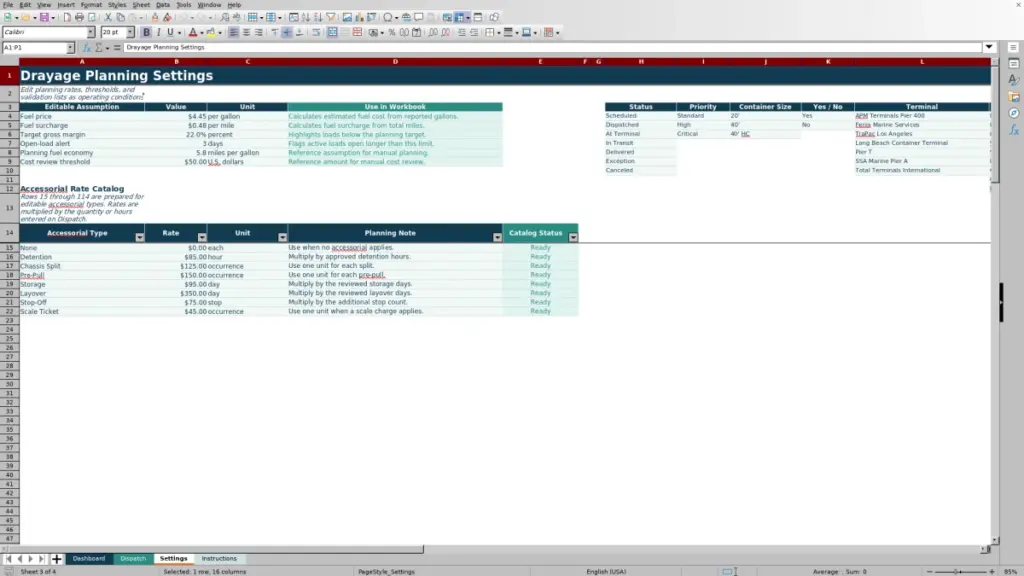Click the Format as Percent icon
Image resolution: width=1024 pixels, height=576 pixels.
(392, 33)
